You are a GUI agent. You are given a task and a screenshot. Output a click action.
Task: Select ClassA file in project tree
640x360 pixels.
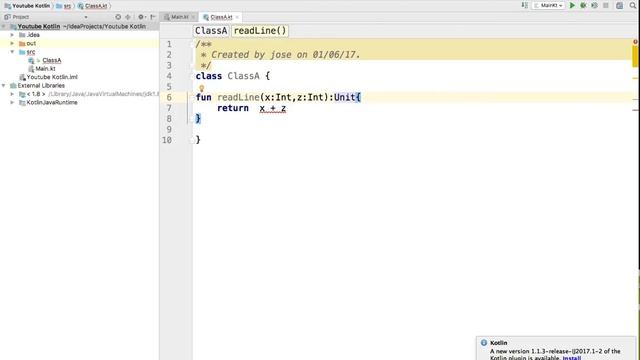(51, 60)
